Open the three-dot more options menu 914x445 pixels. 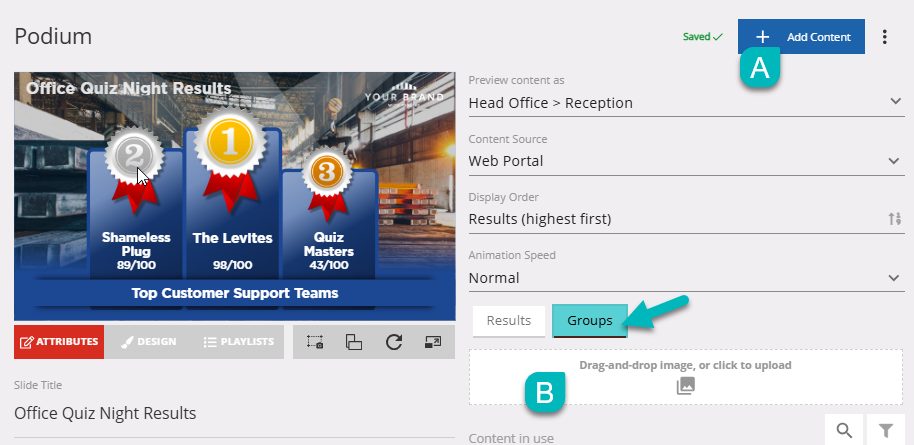(x=885, y=37)
